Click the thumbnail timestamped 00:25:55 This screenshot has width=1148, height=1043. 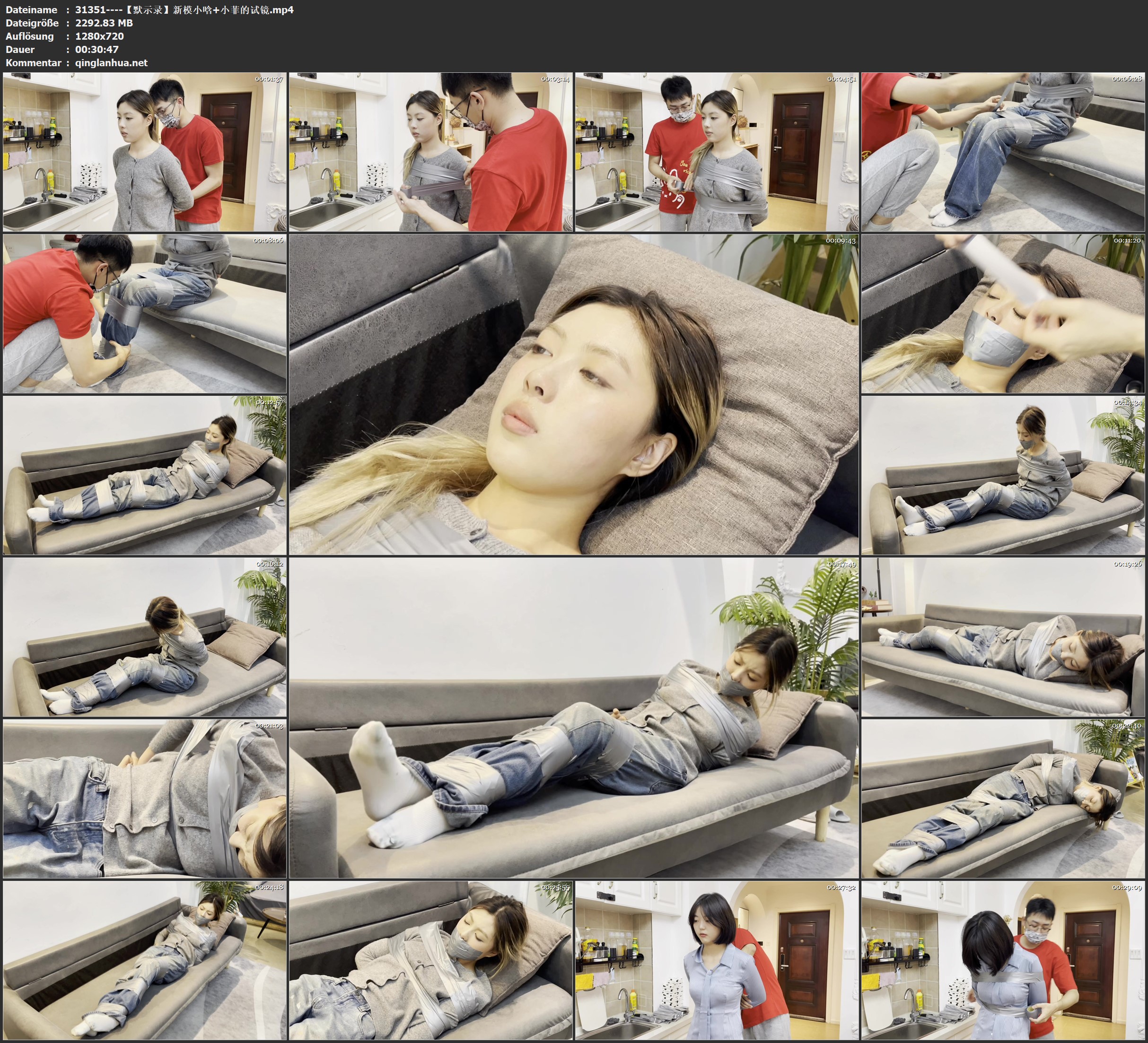430,960
